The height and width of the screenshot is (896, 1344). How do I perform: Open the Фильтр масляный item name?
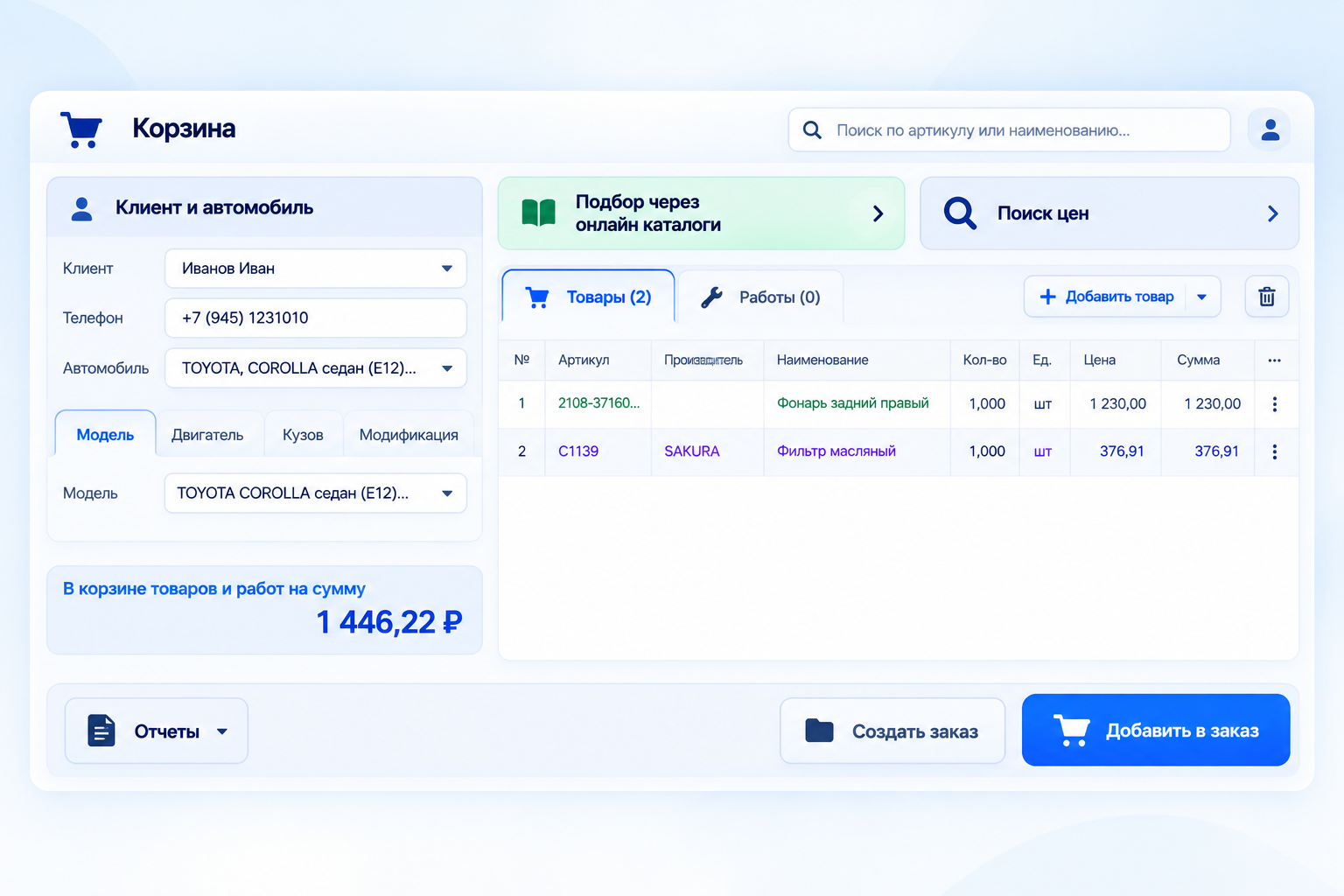coord(836,451)
